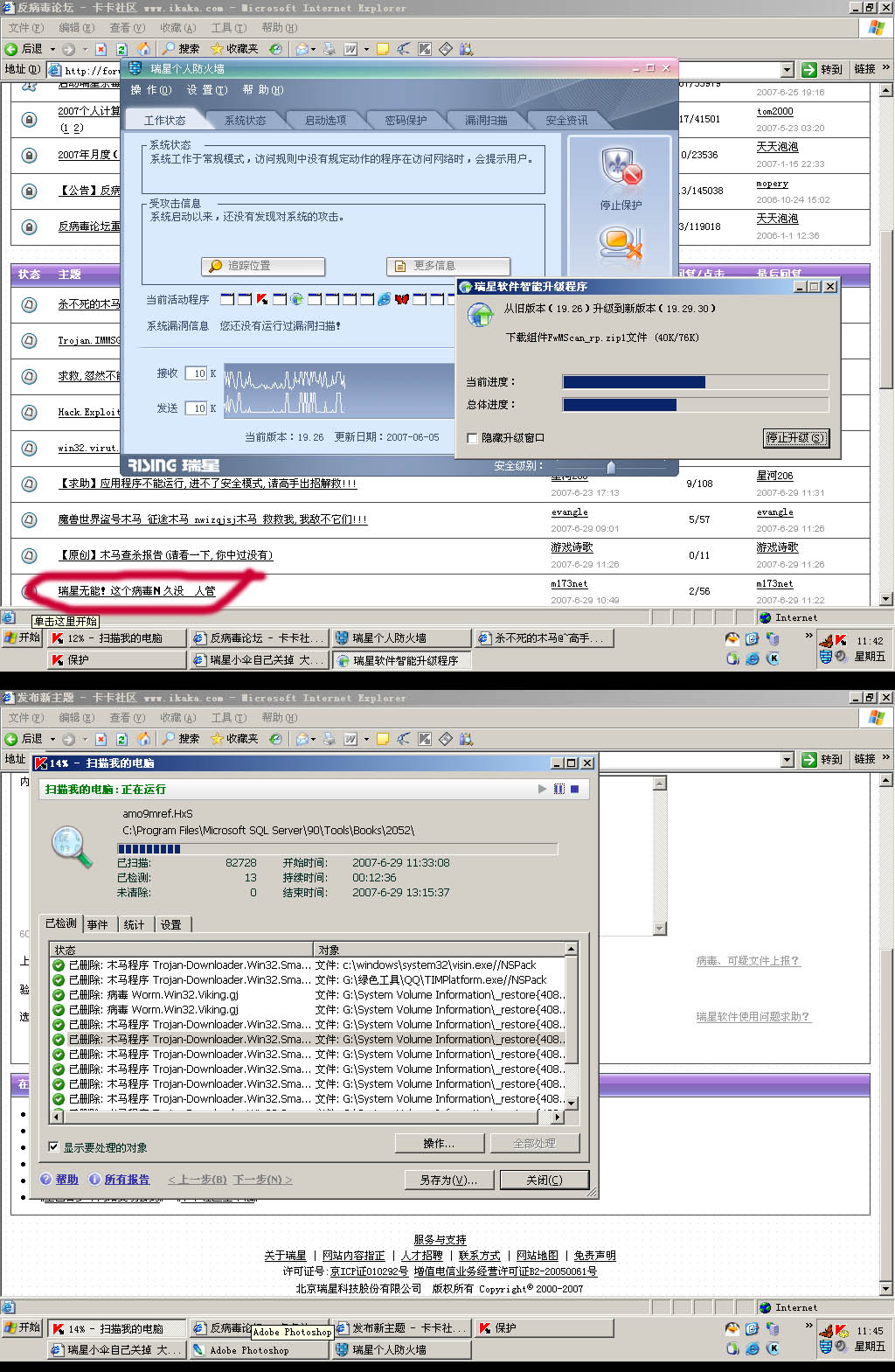Open the 操作 menu in Rising firewall

pyautogui.click(x=150, y=90)
